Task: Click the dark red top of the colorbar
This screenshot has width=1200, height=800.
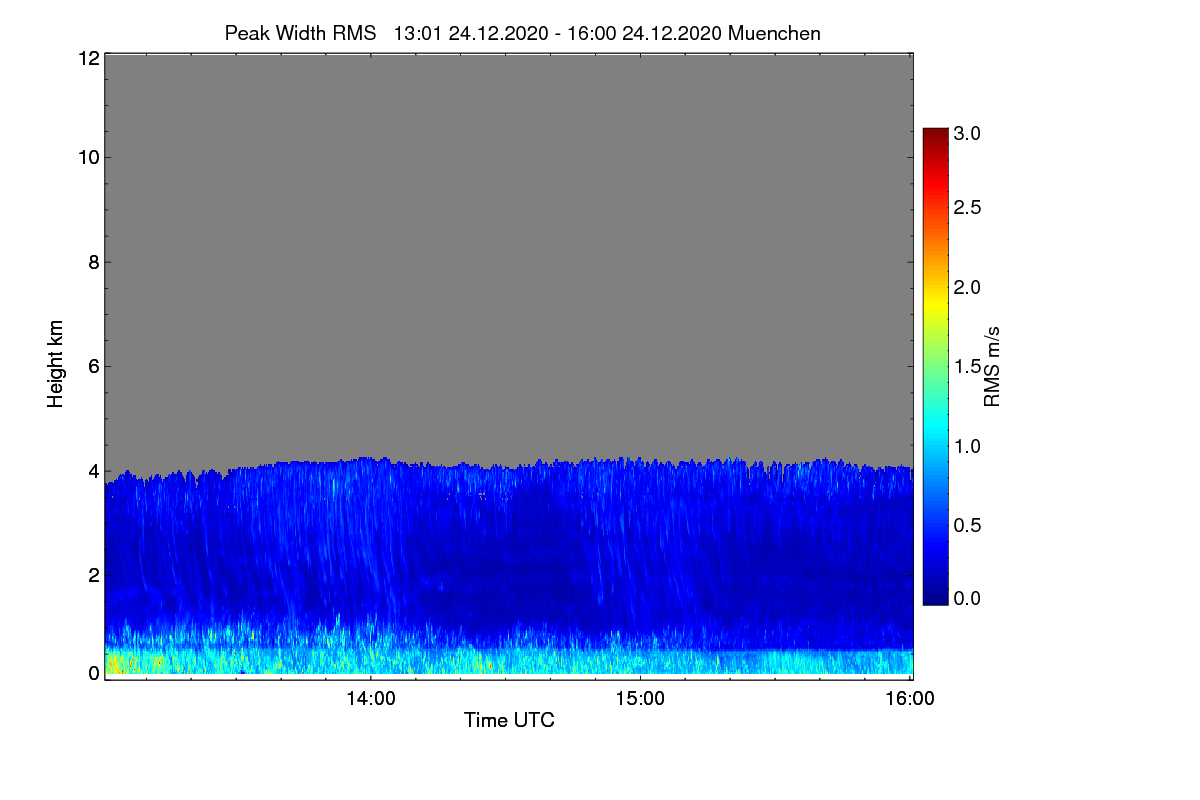Action: 935,136
